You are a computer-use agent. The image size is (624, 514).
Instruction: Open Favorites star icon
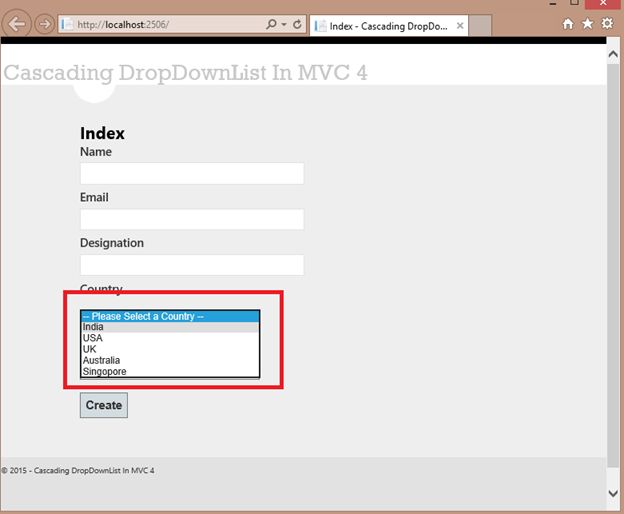[x=587, y=24]
